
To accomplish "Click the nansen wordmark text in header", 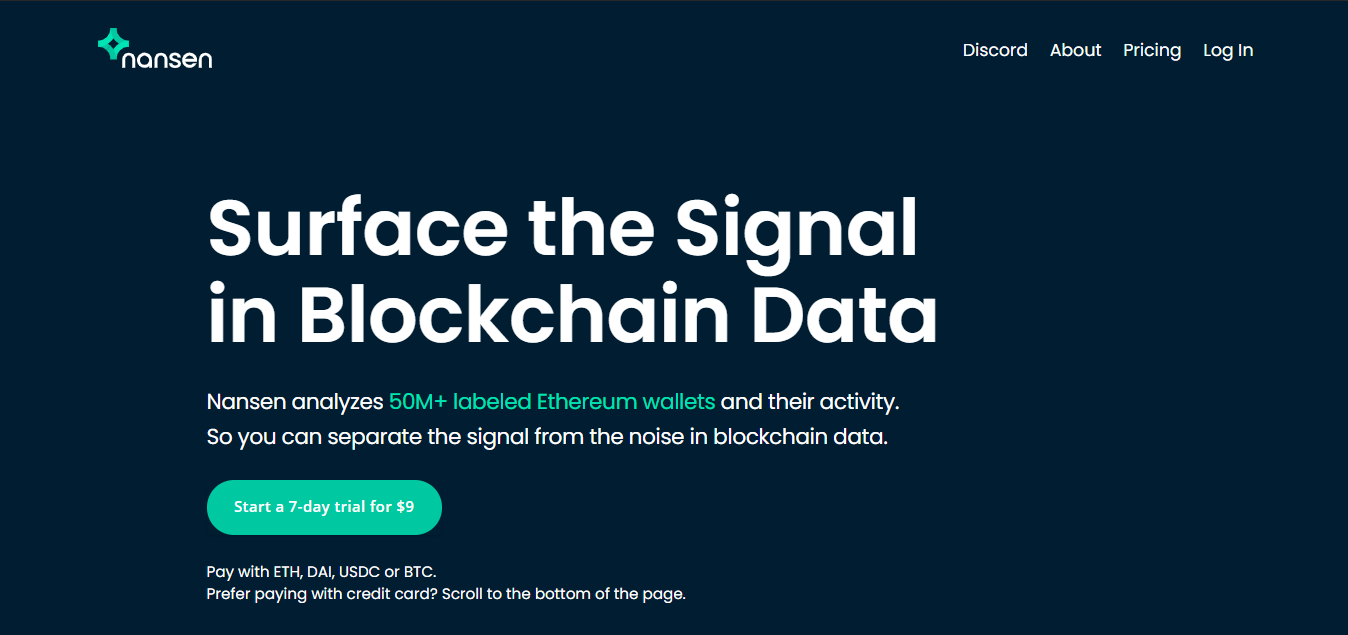I will pos(167,59).
